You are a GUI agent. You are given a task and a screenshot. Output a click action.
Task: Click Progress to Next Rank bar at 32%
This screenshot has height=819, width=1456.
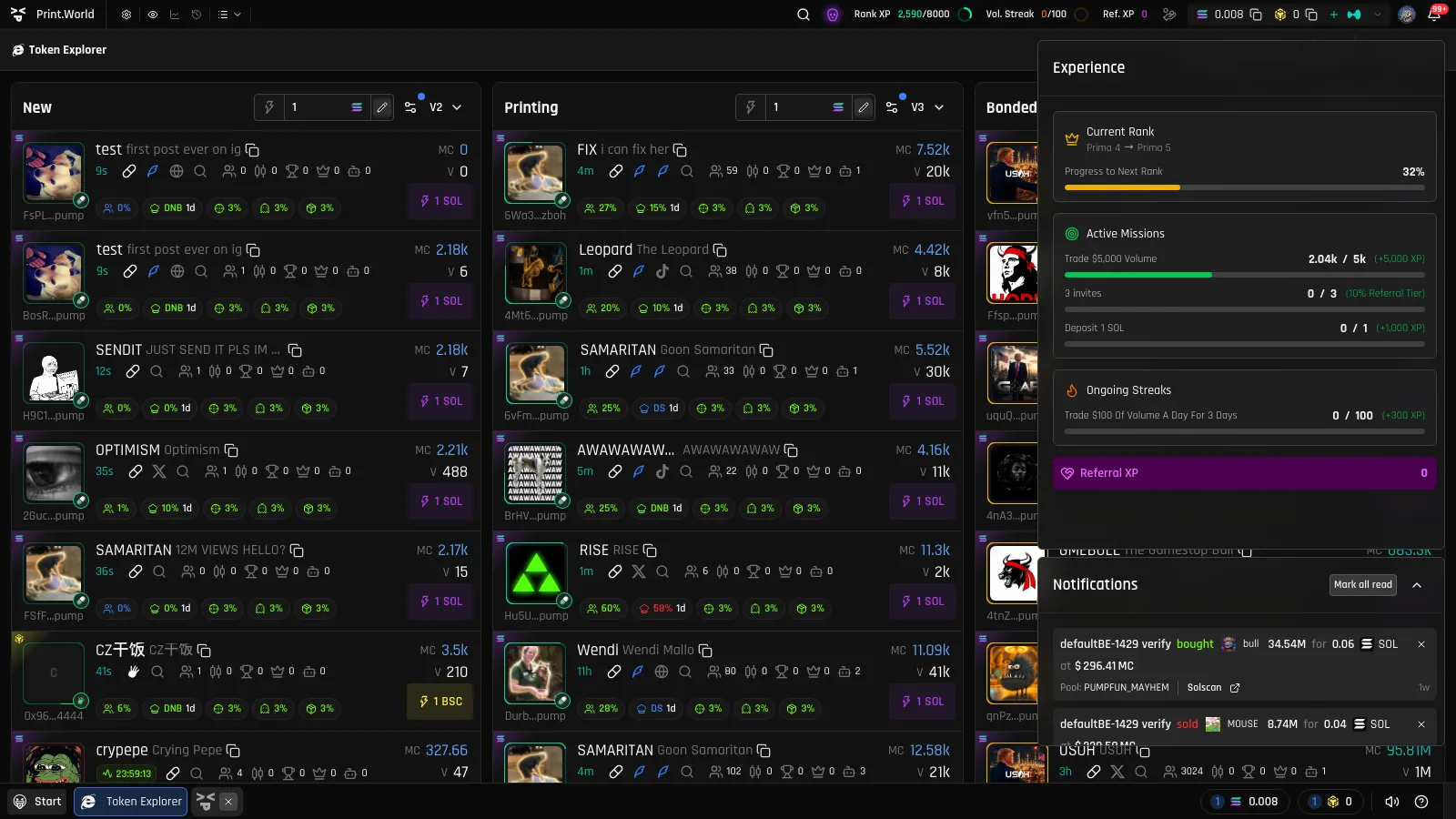coord(1244,187)
